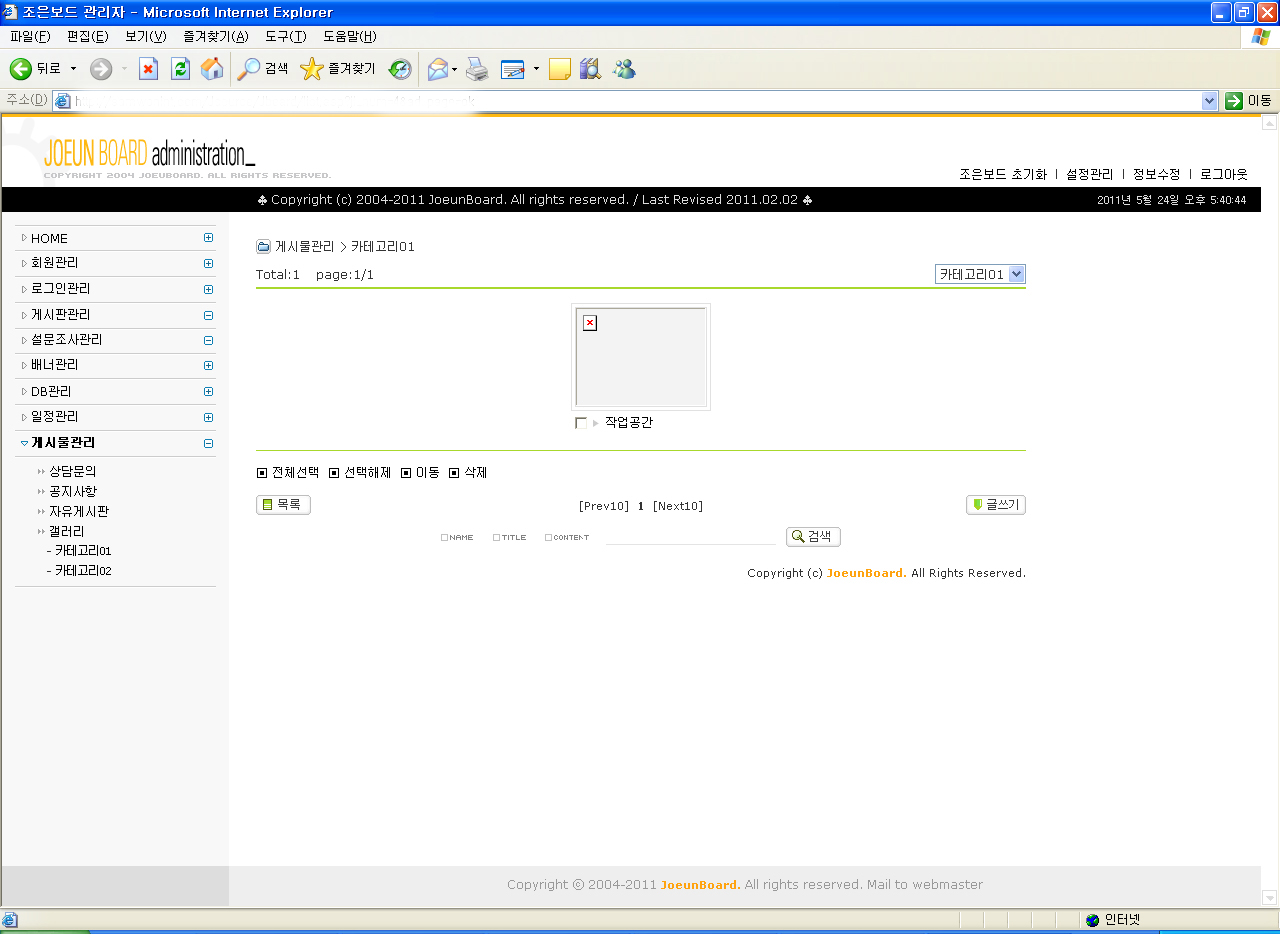Screen dimensions: 1280x934
Task: Expand the 일정관리 sidebar plus icon
Action: click(x=208, y=417)
